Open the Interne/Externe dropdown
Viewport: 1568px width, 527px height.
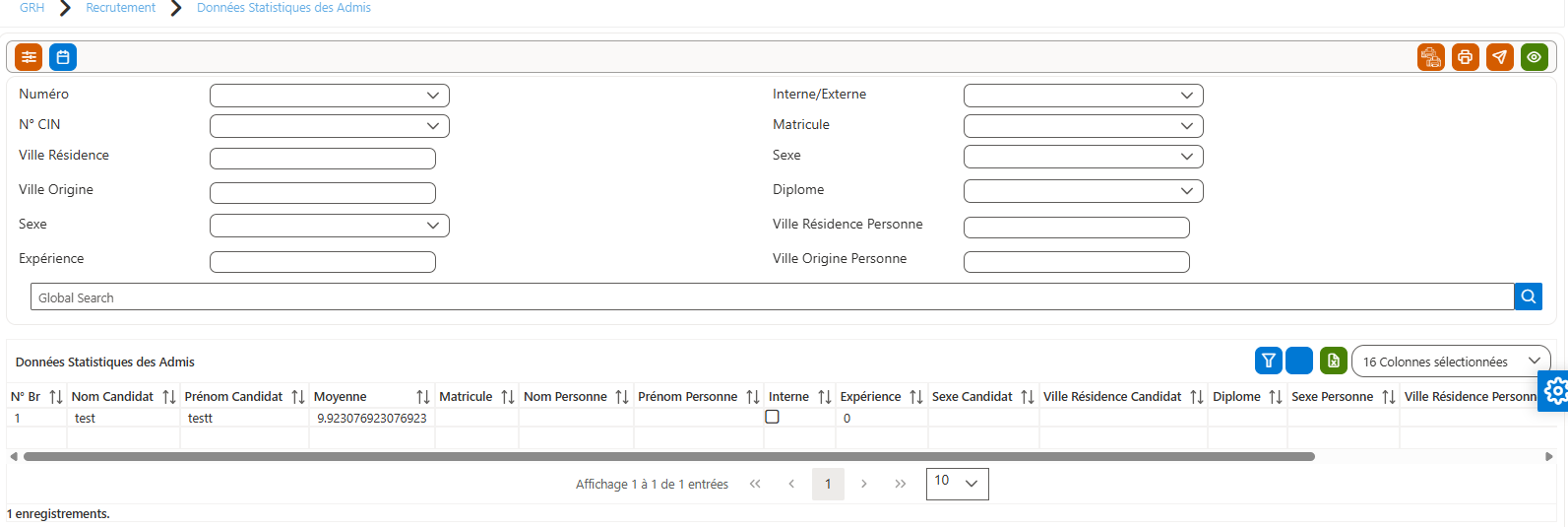[x=1084, y=96]
